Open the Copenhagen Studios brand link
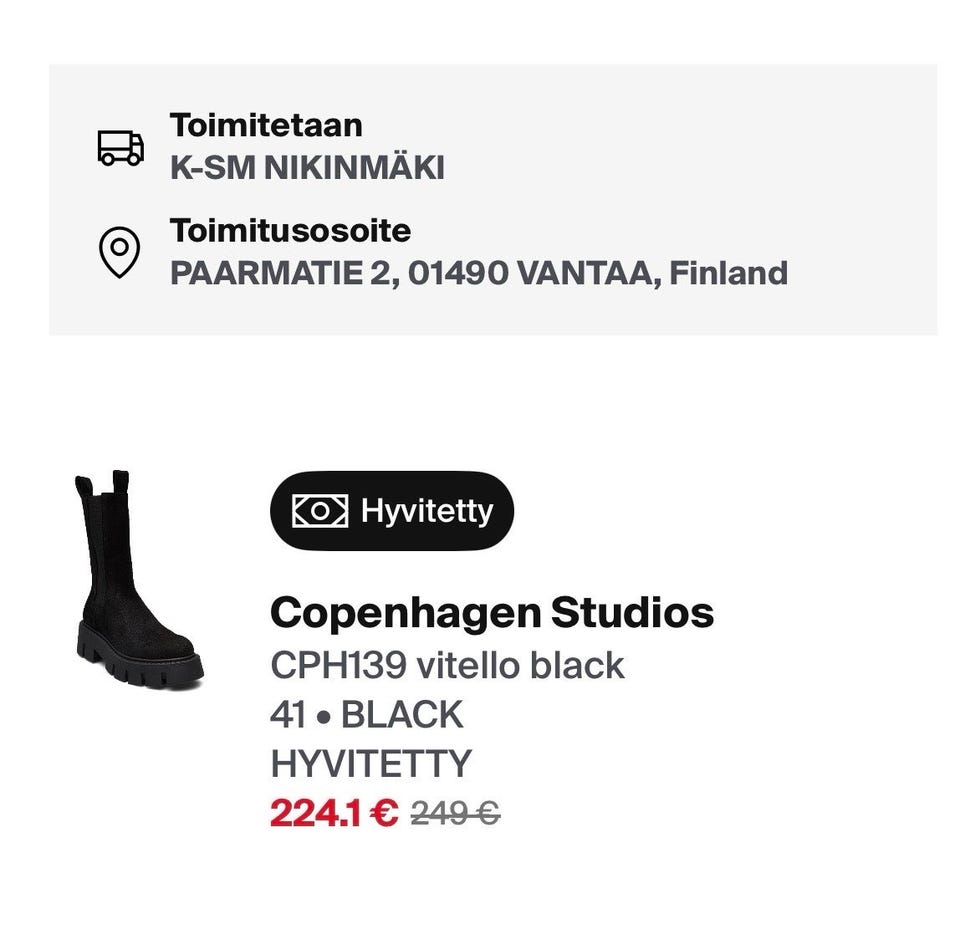The image size is (960, 950). (491, 612)
